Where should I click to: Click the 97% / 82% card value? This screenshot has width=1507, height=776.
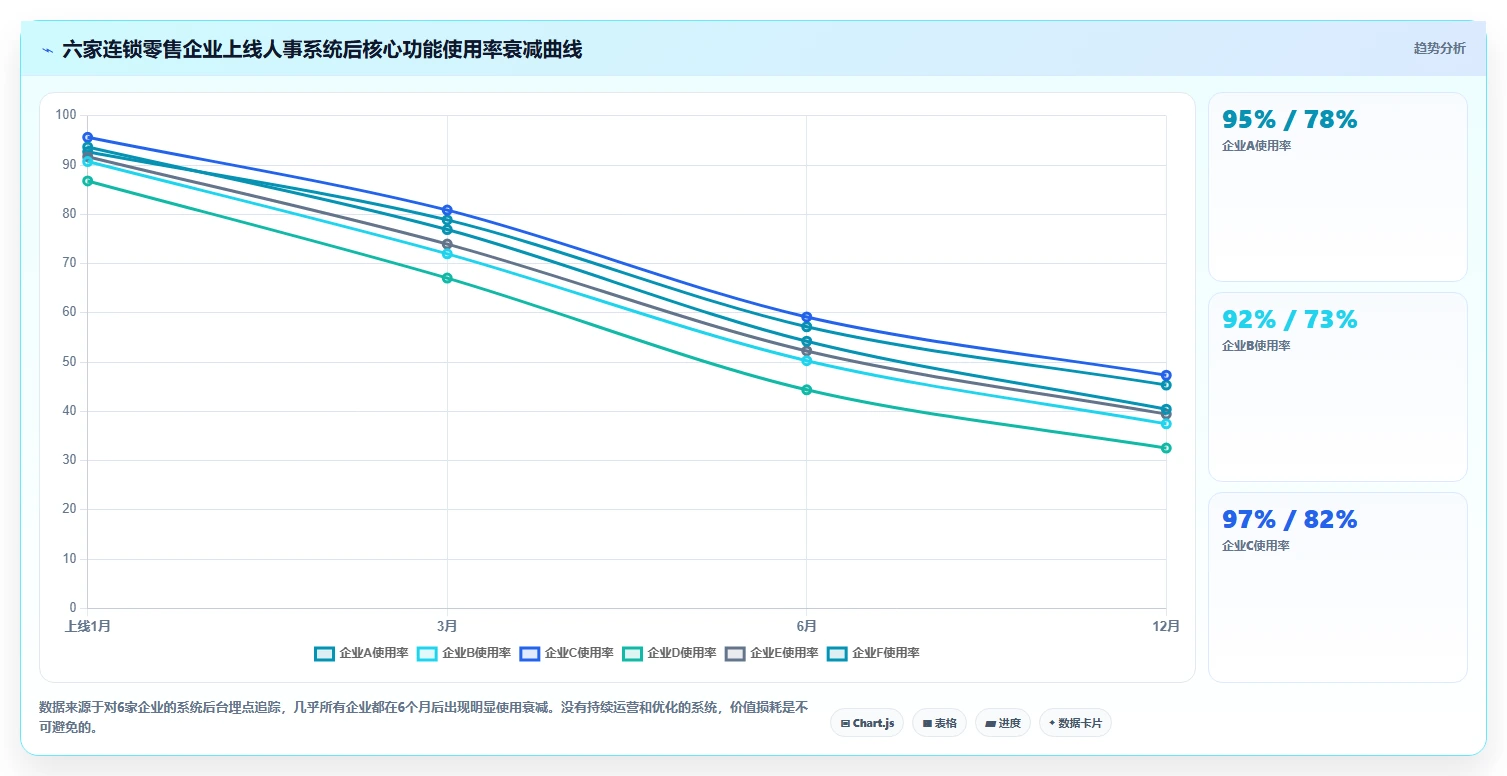[1290, 520]
